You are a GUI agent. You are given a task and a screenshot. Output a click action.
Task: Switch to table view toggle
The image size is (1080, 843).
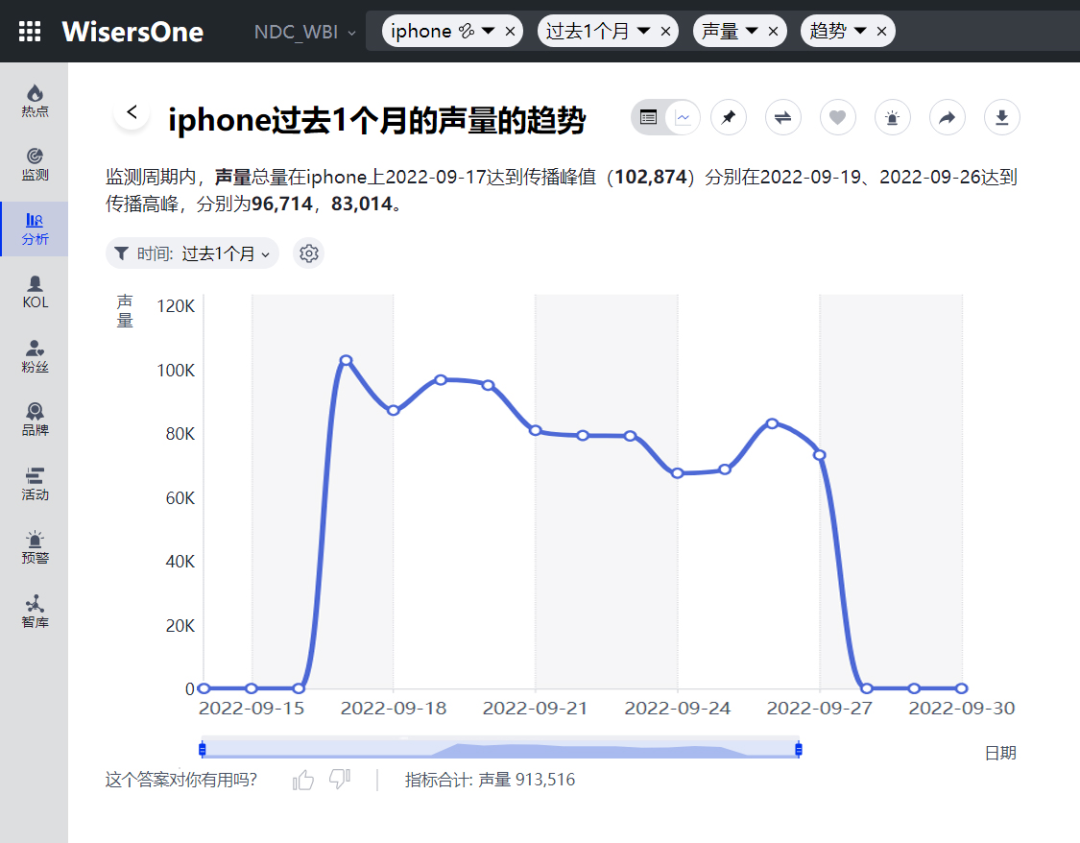click(x=648, y=117)
